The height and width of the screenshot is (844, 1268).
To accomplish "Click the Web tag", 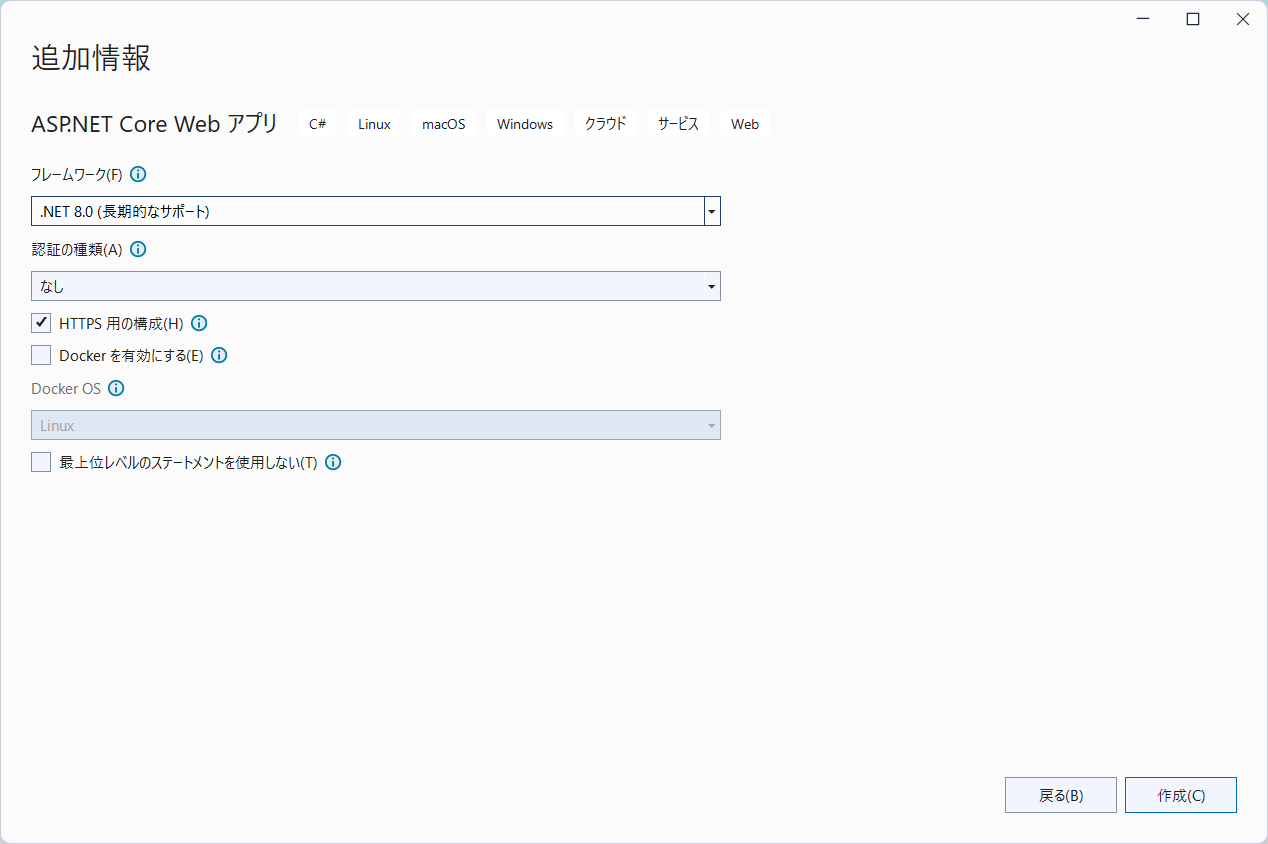I will 745,124.
